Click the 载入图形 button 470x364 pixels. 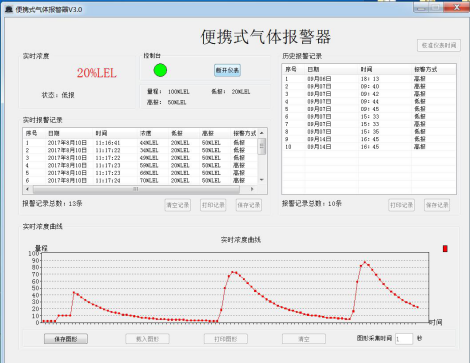[x=147, y=339]
